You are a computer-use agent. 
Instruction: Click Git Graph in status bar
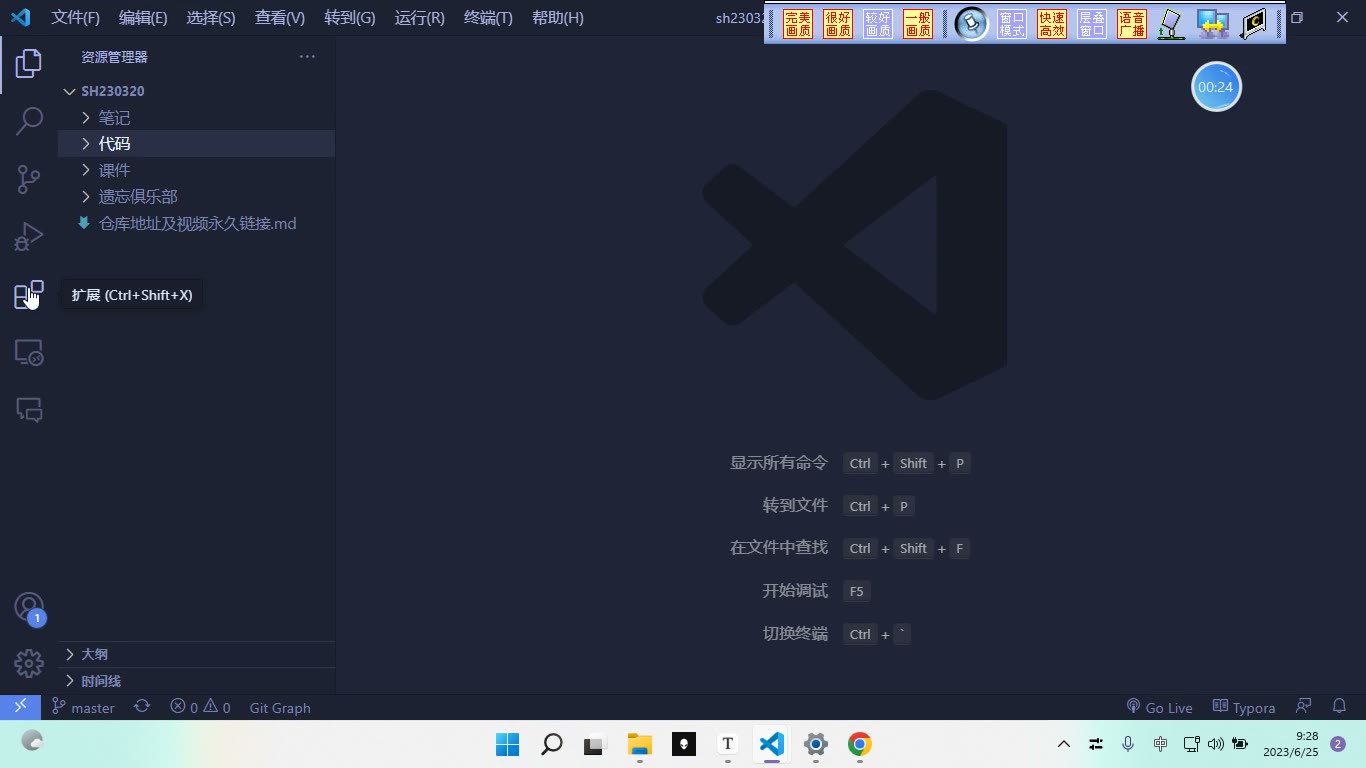[x=280, y=707]
